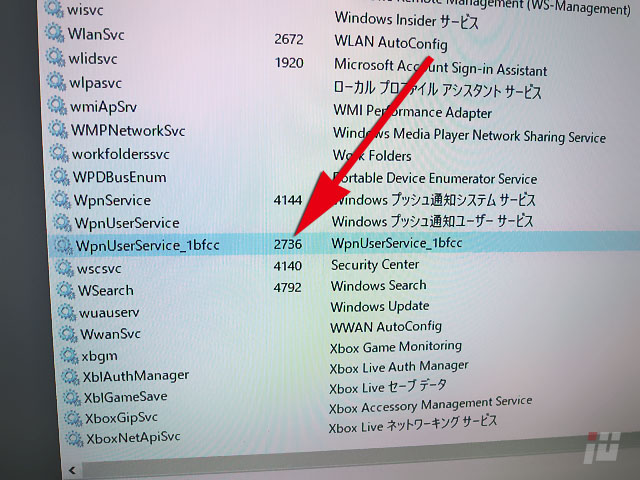Click PID value 2736
640x480 pixels.
tap(288, 244)
